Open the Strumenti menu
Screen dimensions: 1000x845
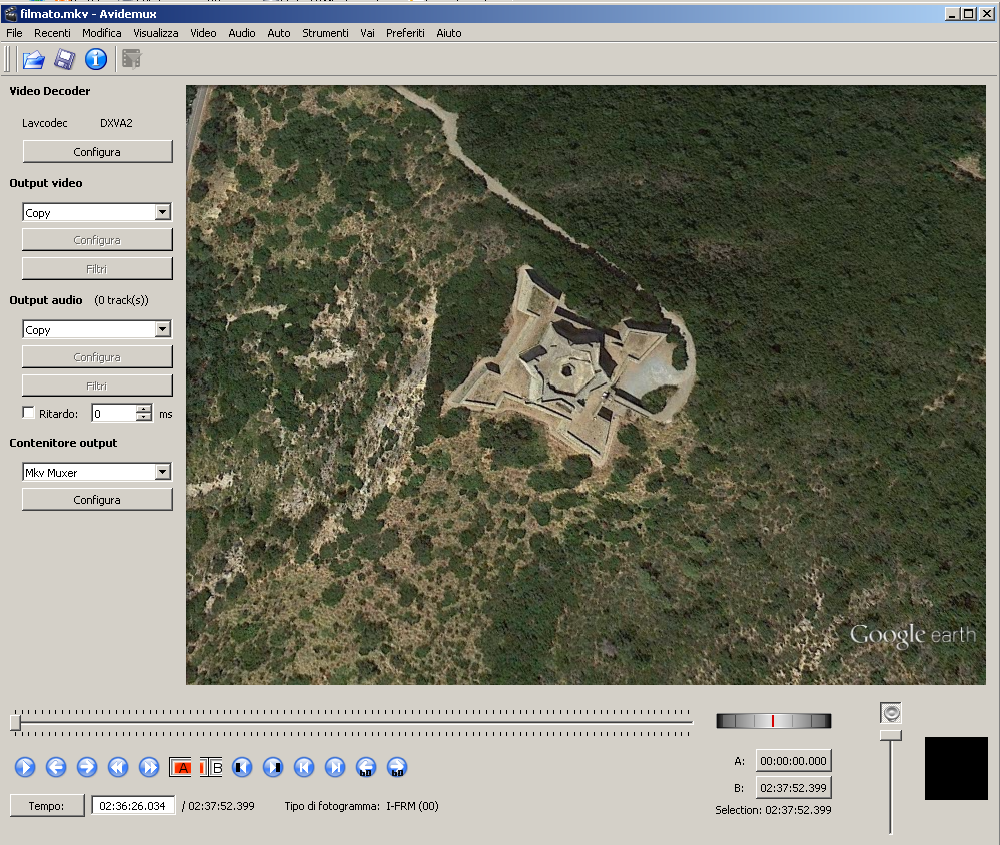pyautogui.click(x=325, y=33)
